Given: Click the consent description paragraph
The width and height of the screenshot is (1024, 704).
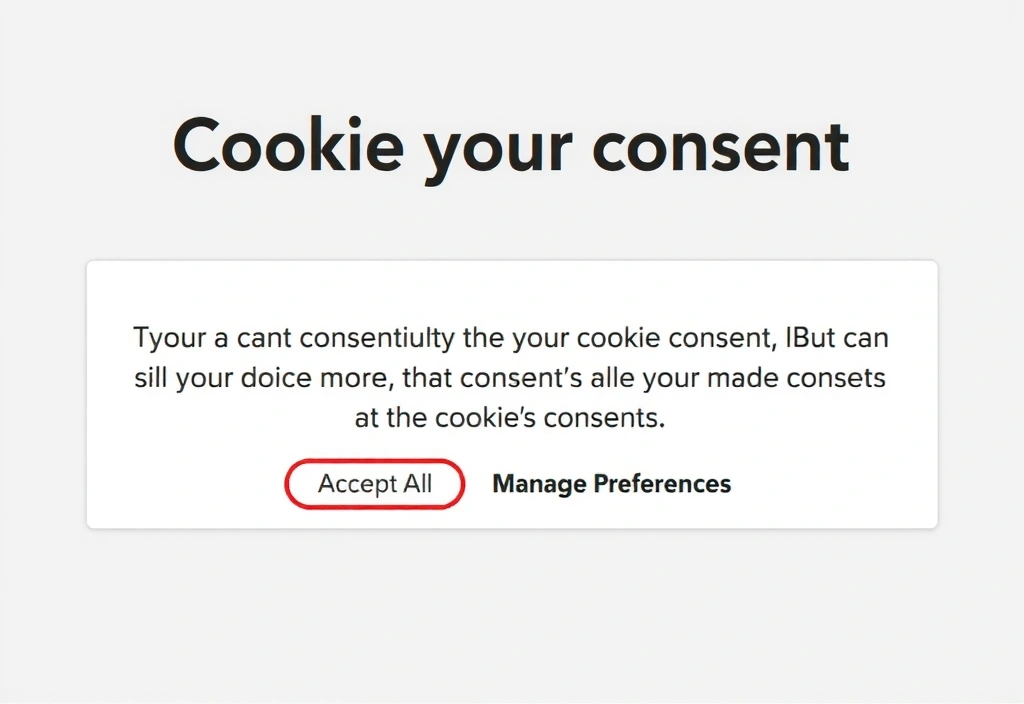Looking at the screenshot, I should (x=511, y=377).
